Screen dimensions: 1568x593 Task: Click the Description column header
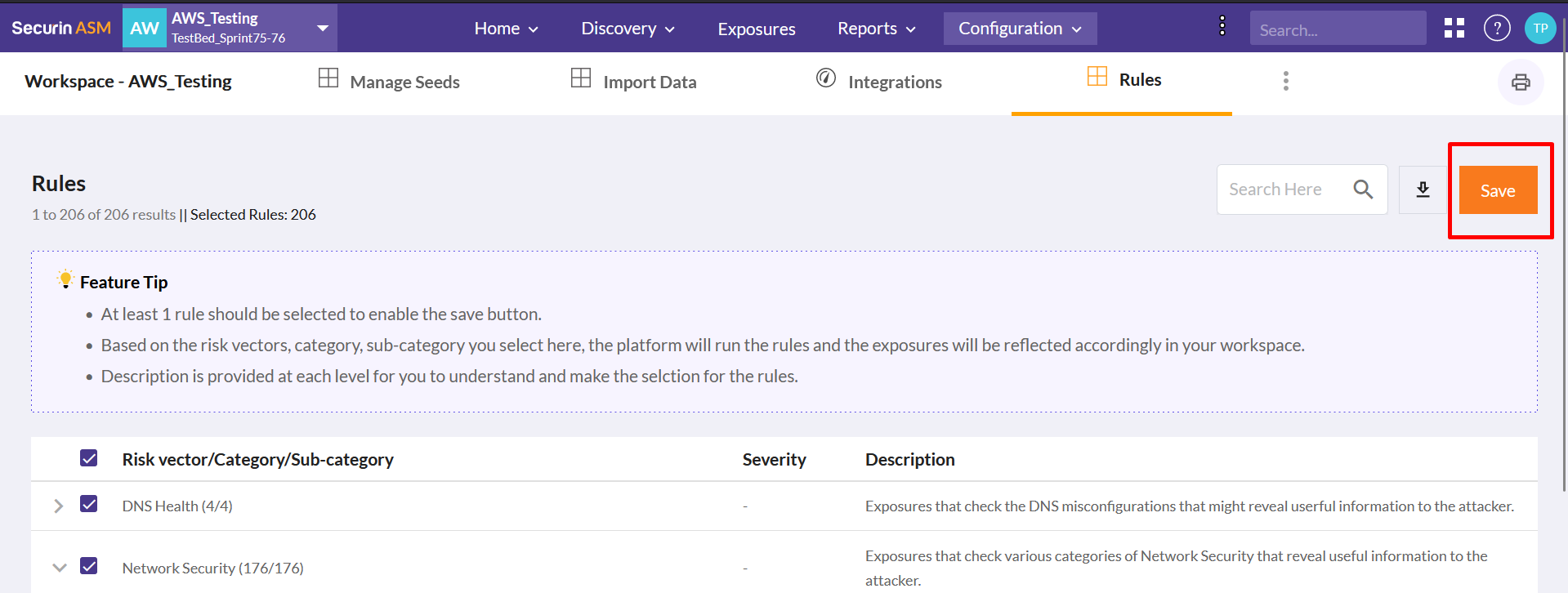click(909, 460)
